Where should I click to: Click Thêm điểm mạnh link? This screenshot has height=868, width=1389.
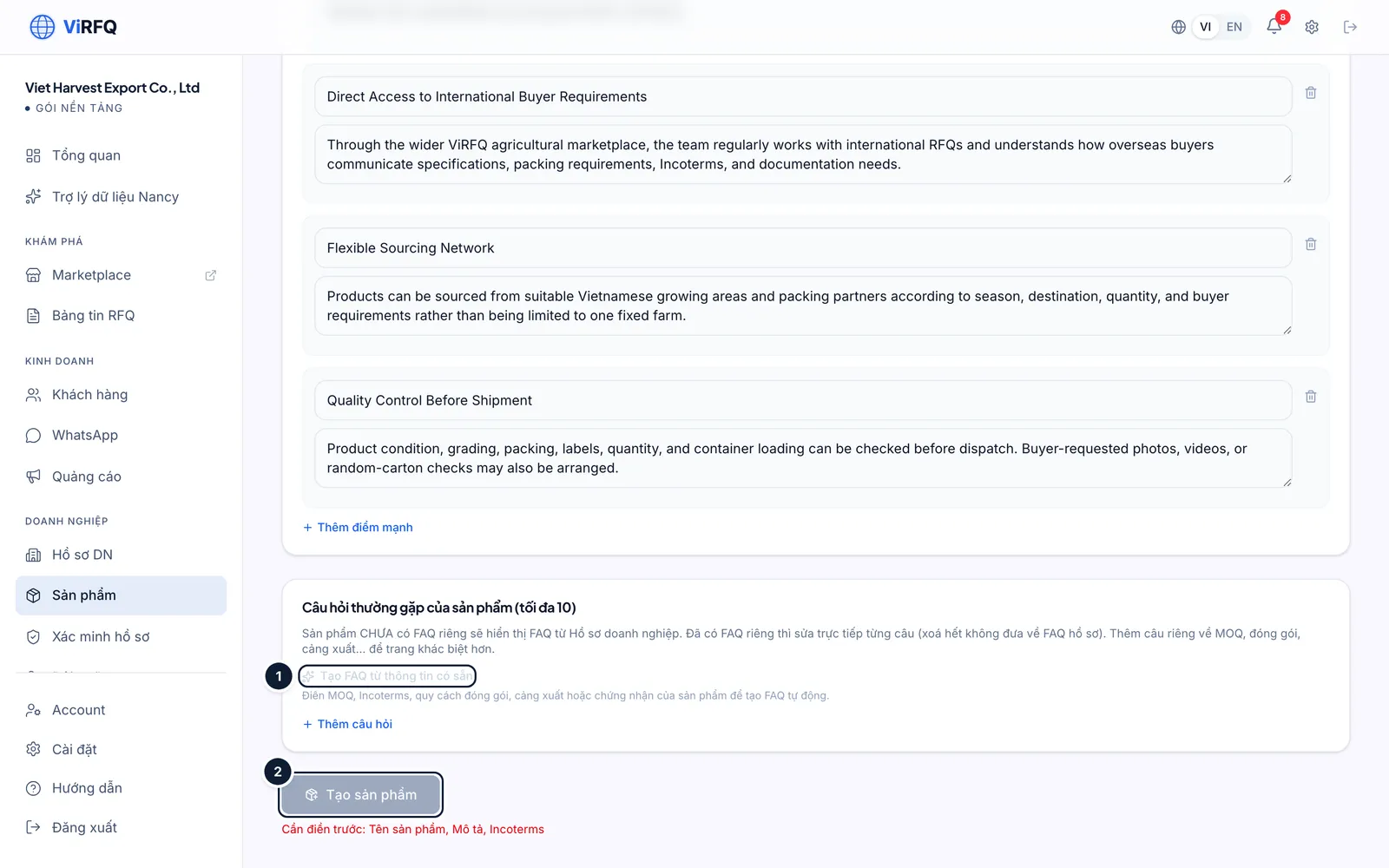coord(358,528)
